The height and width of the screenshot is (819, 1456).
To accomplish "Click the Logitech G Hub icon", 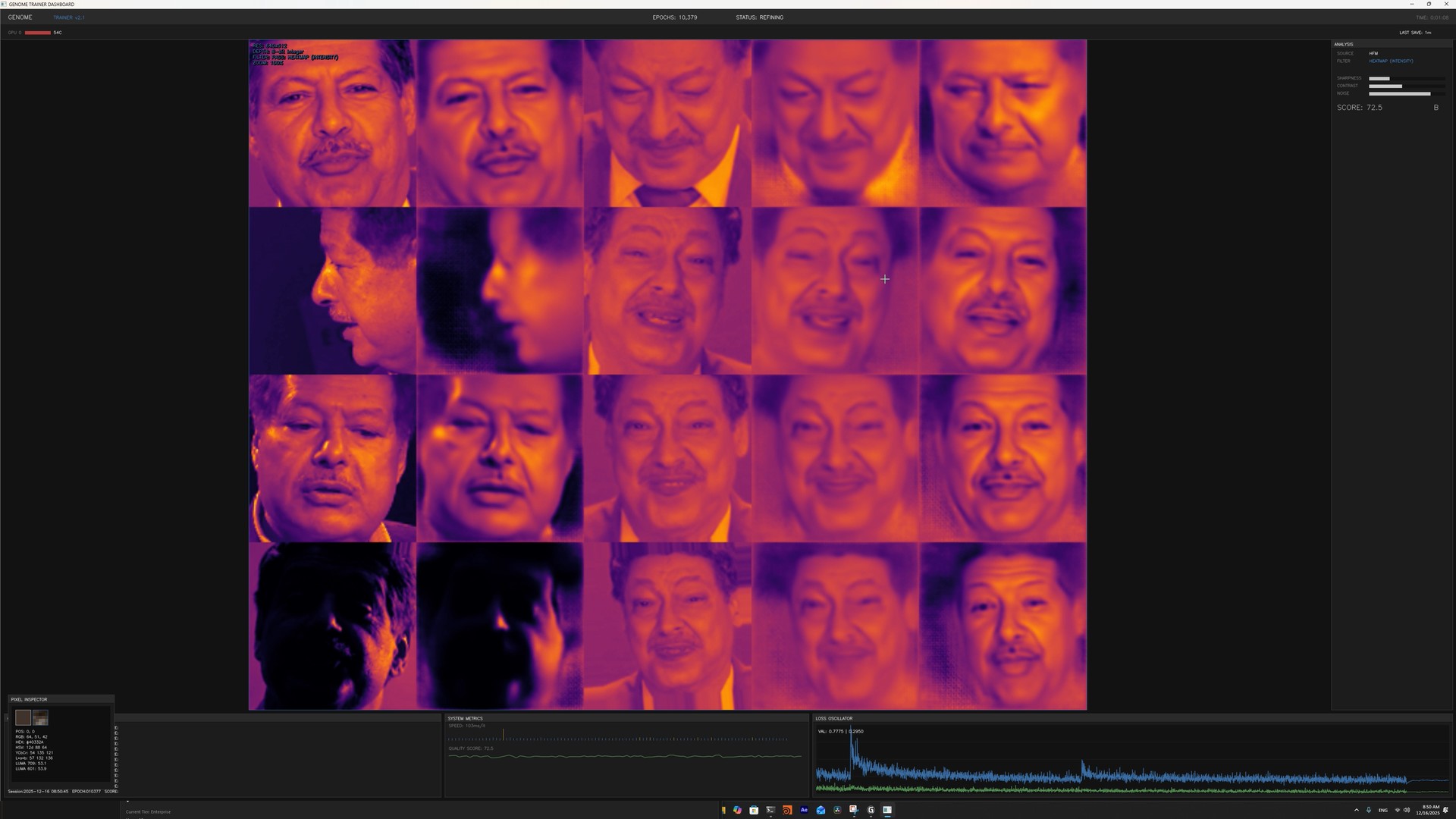I will click(871, 810).
